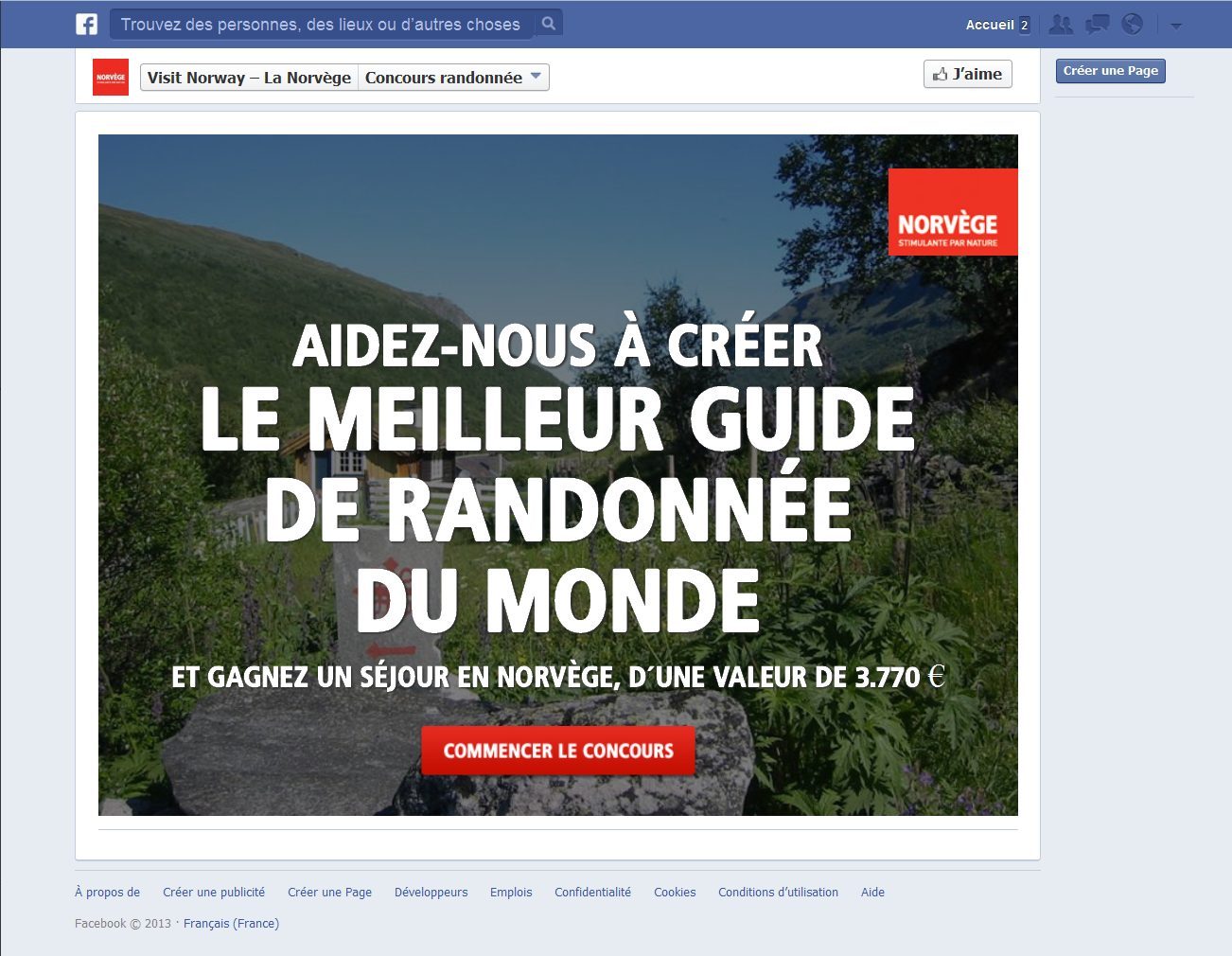Open the Aide footer link
Screen dimensions: 1232x956
[x=872, y=892]
